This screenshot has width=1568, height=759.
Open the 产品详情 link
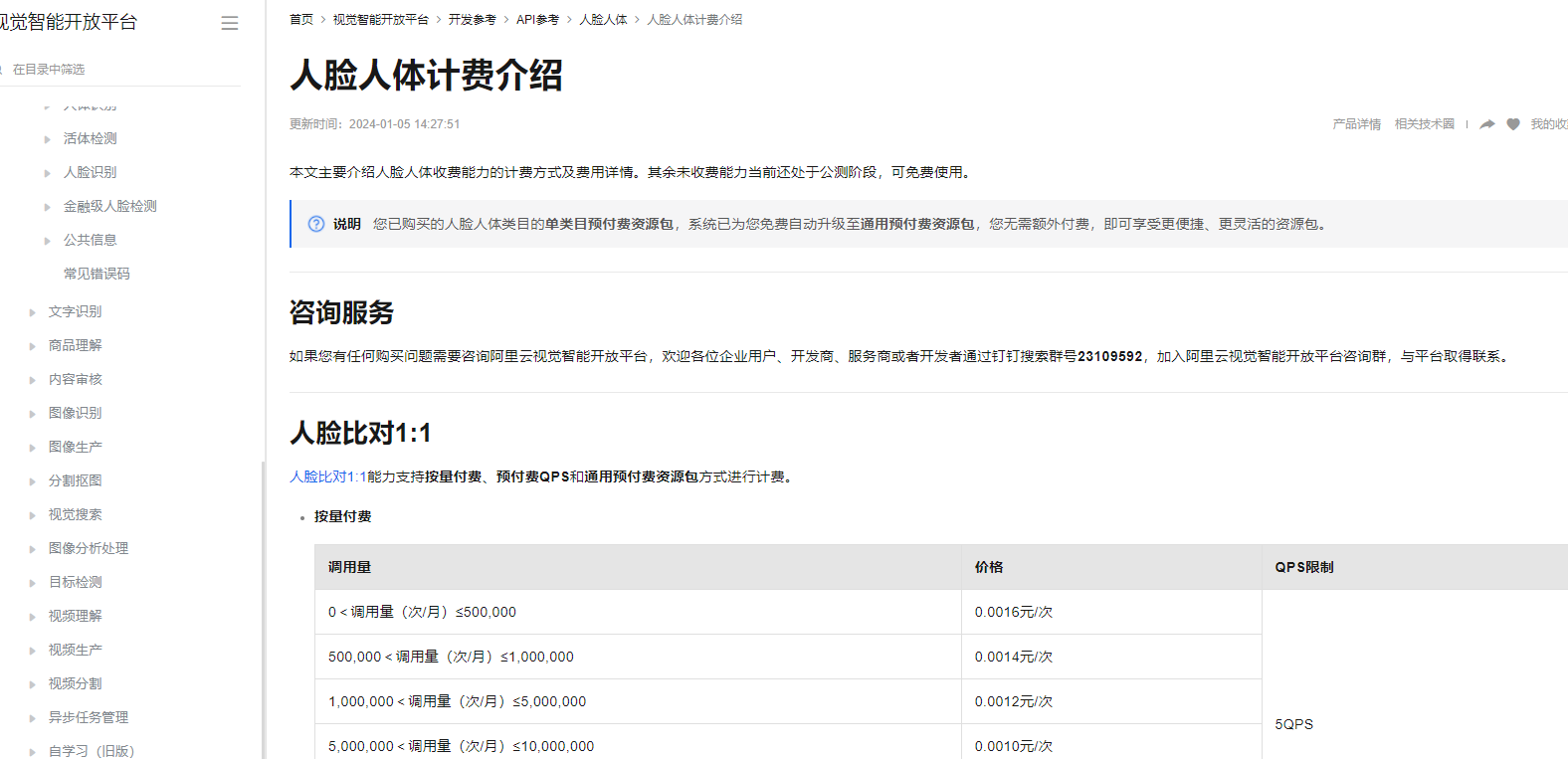[x=1357, y=124]
